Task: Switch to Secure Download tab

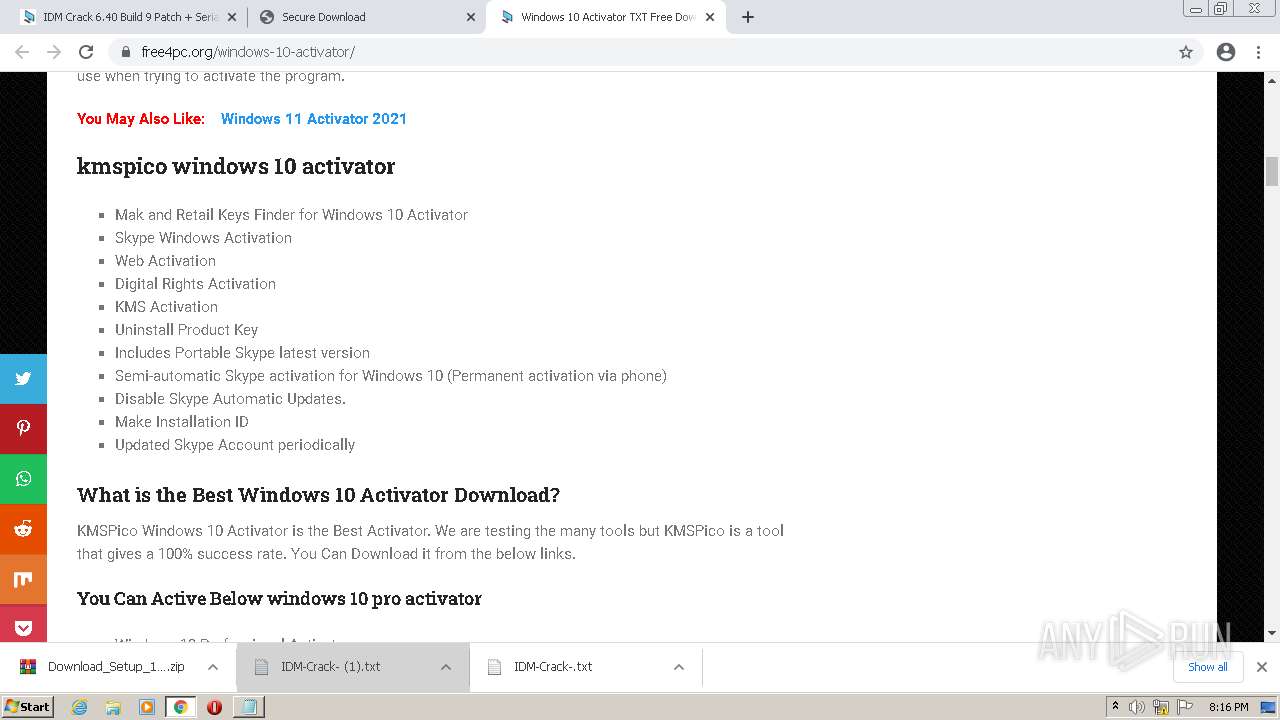Action: click(x=365, y=17)
